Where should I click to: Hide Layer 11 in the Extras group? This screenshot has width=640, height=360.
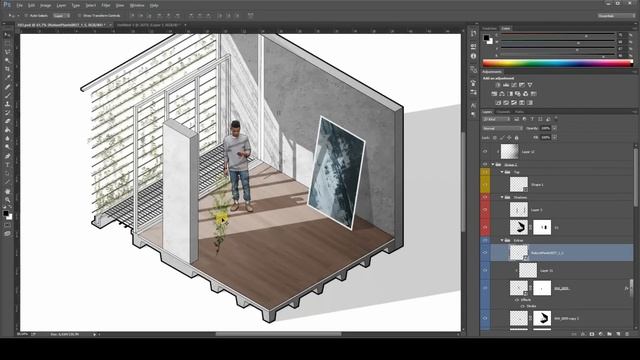(485, 270)
